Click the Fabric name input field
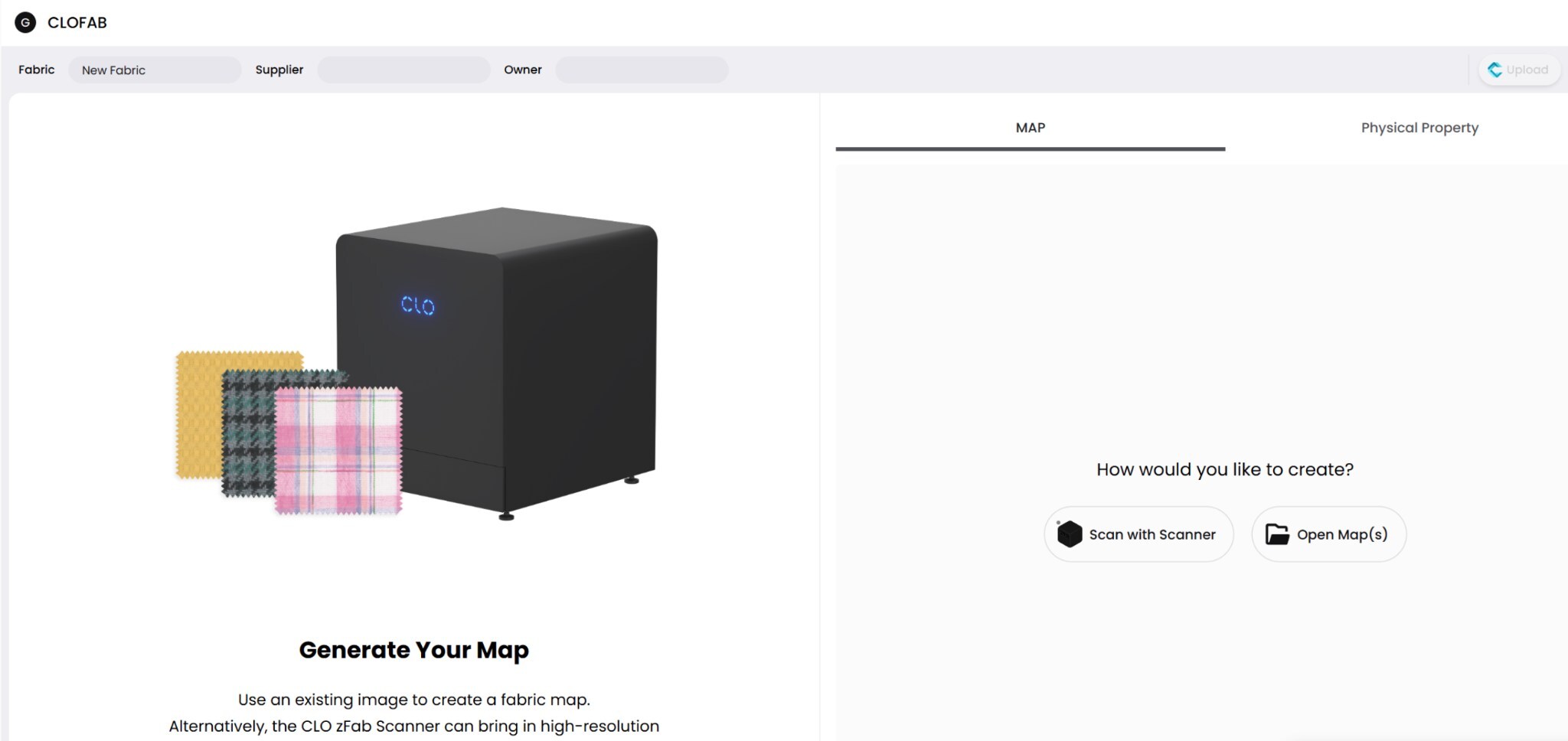This screenshot has height=741, width=1568. (155, 70)
